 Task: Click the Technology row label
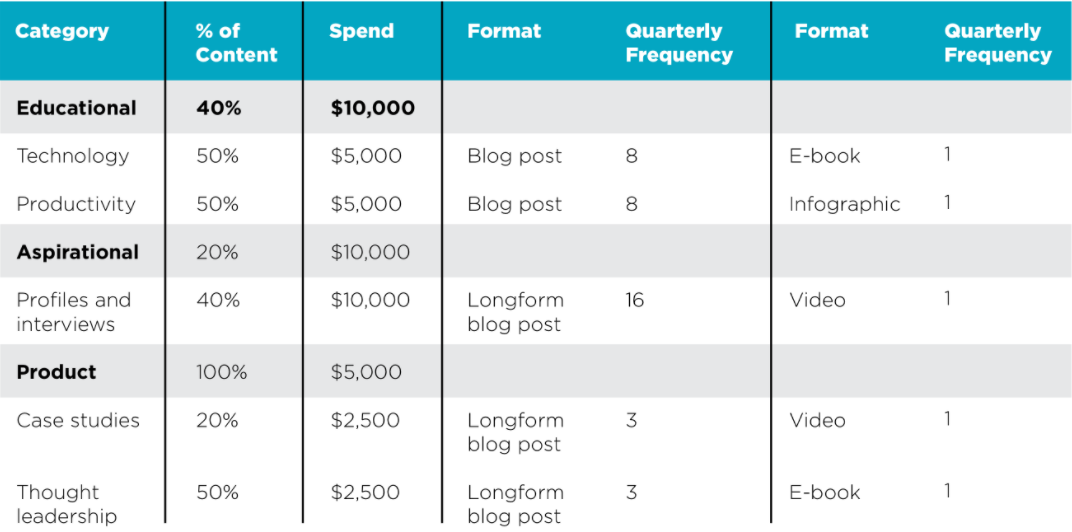point(73,156)
